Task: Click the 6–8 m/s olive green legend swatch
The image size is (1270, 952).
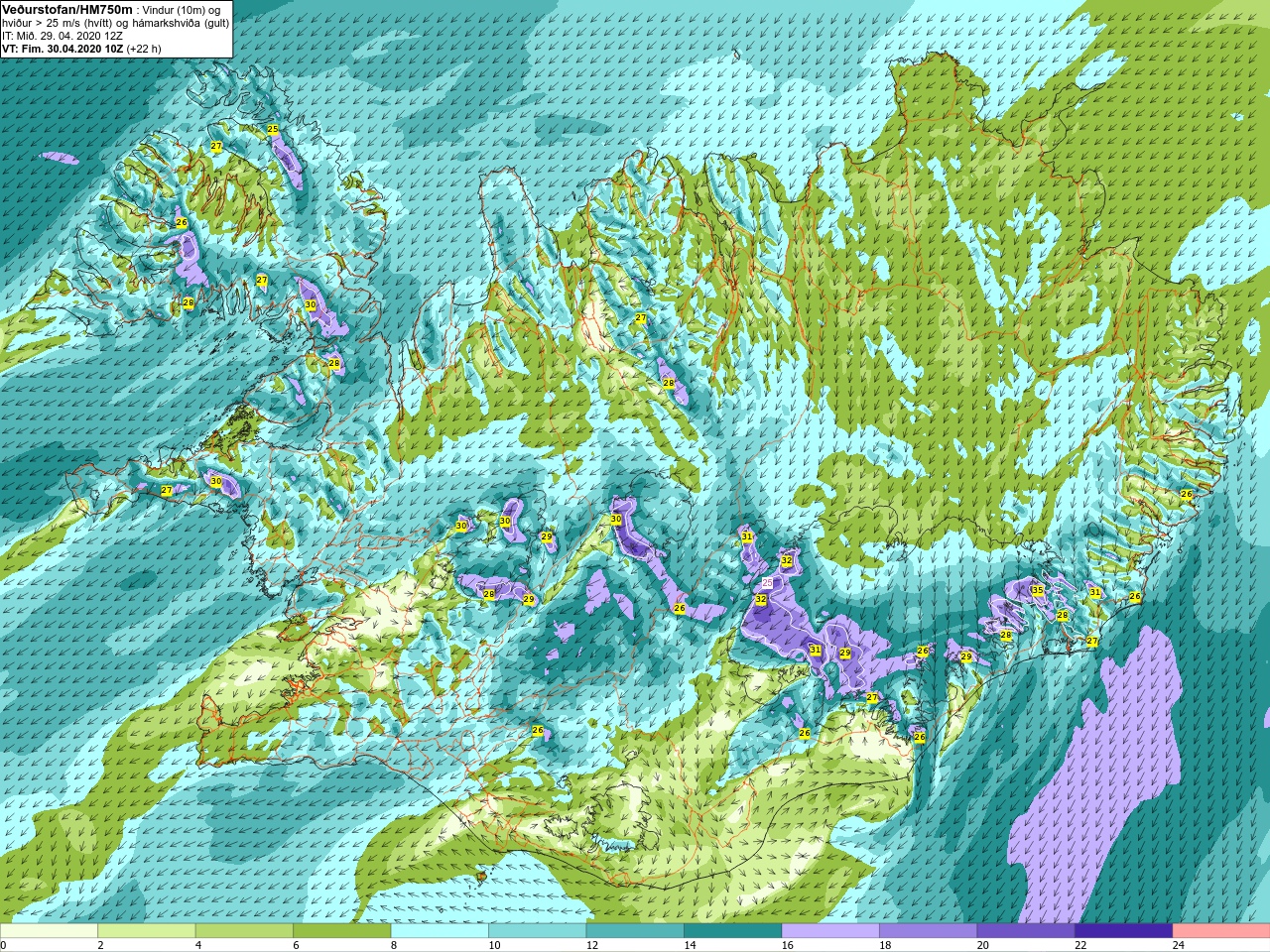Action: point(341,931)
